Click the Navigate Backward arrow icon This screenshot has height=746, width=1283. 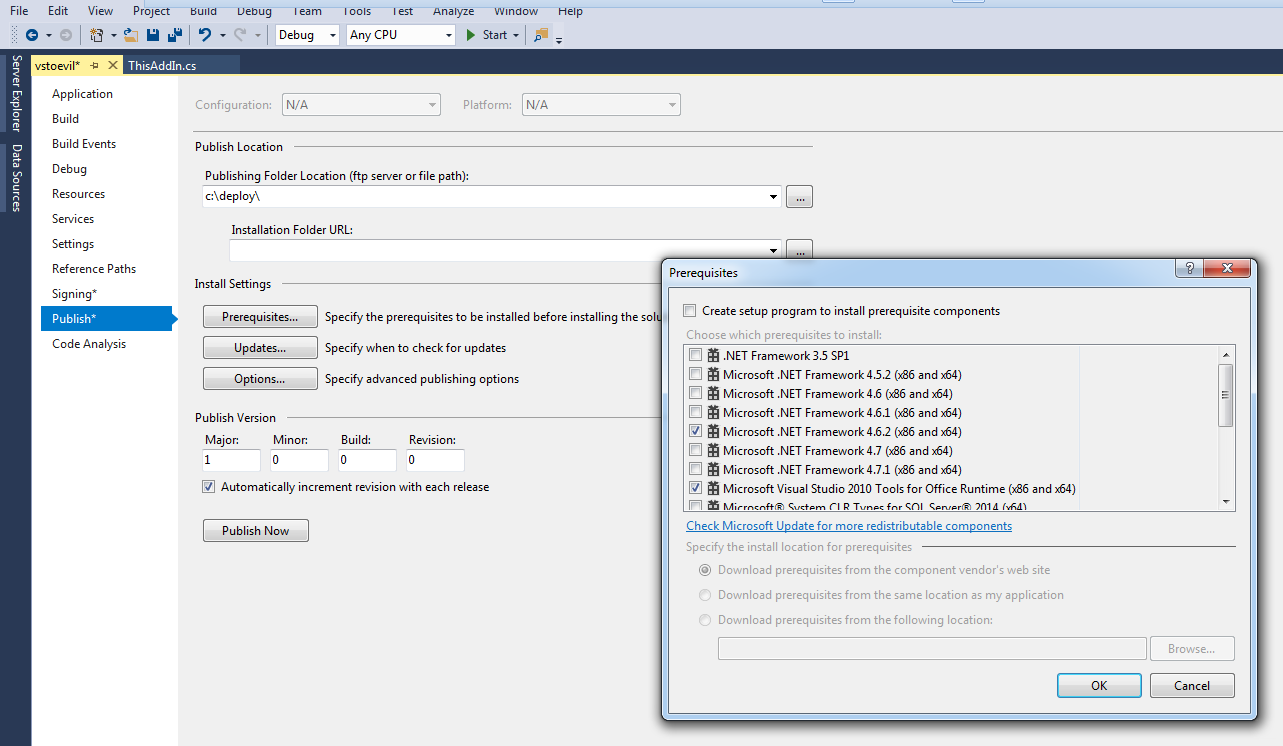click(x=31, y=35)
